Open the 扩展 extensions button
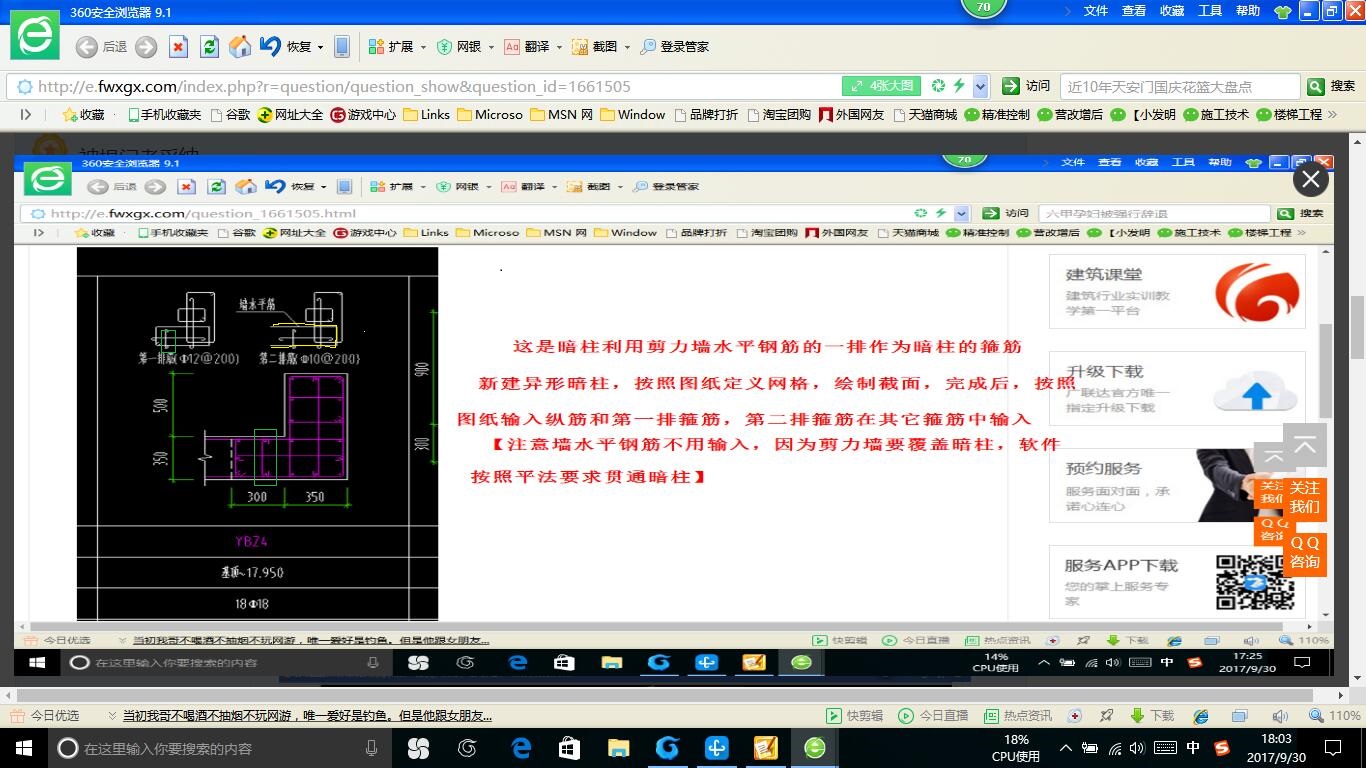This screenshot has height=768, width=1366. (391, 46)
